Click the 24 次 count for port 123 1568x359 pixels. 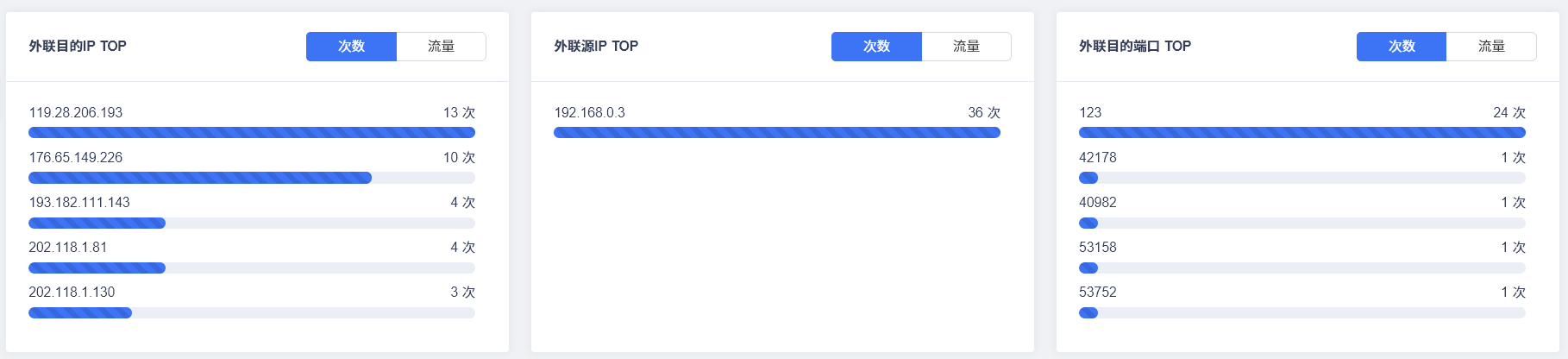[x=1509, y=113]
